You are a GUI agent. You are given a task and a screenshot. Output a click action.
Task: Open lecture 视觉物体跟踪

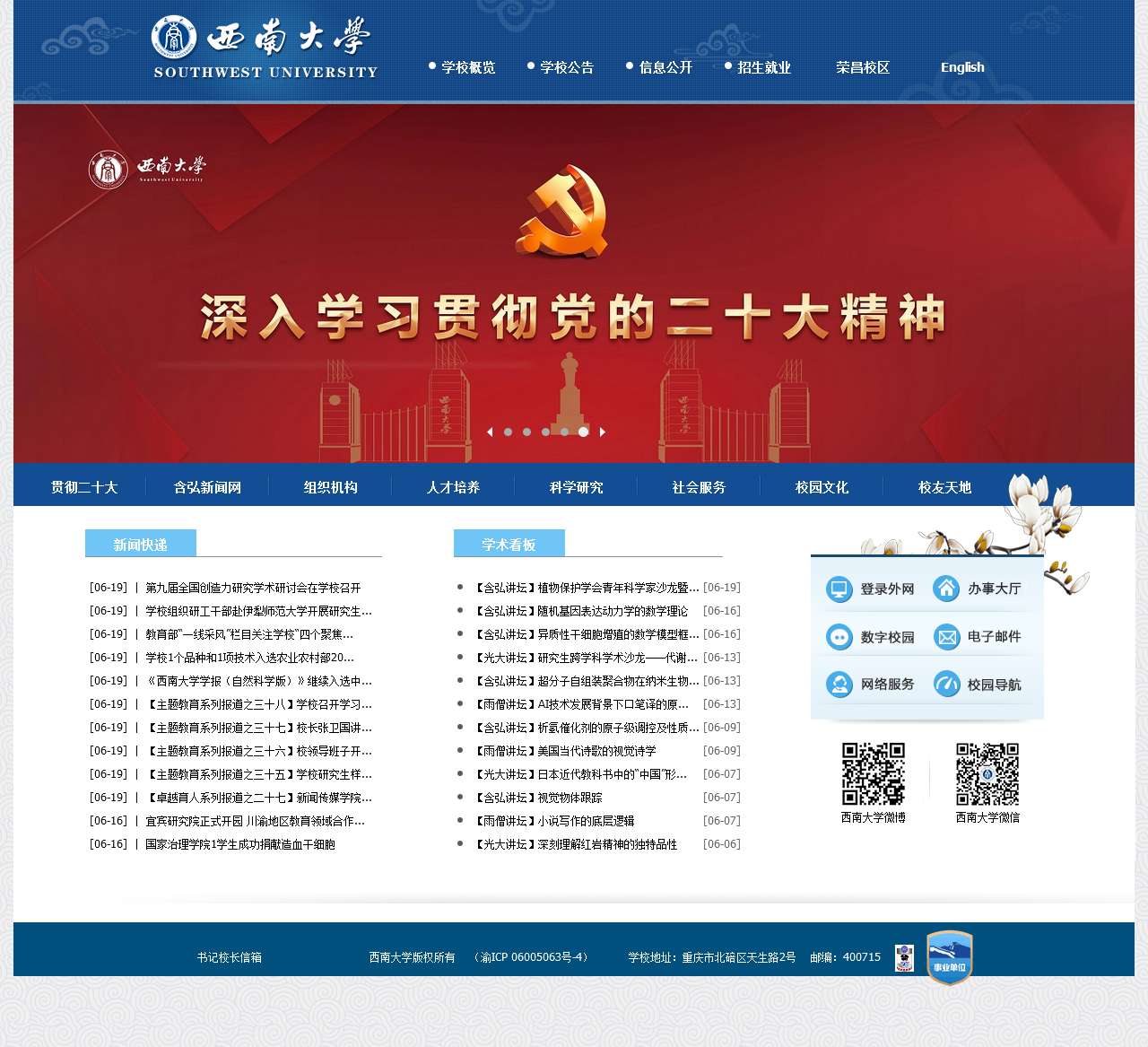[x=538, y=798]
